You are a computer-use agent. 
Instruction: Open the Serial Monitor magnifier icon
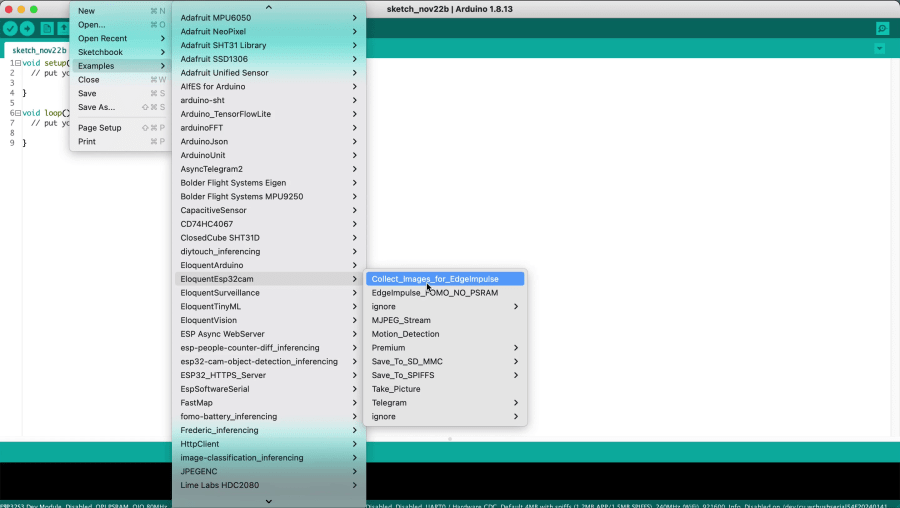(883, 28)
